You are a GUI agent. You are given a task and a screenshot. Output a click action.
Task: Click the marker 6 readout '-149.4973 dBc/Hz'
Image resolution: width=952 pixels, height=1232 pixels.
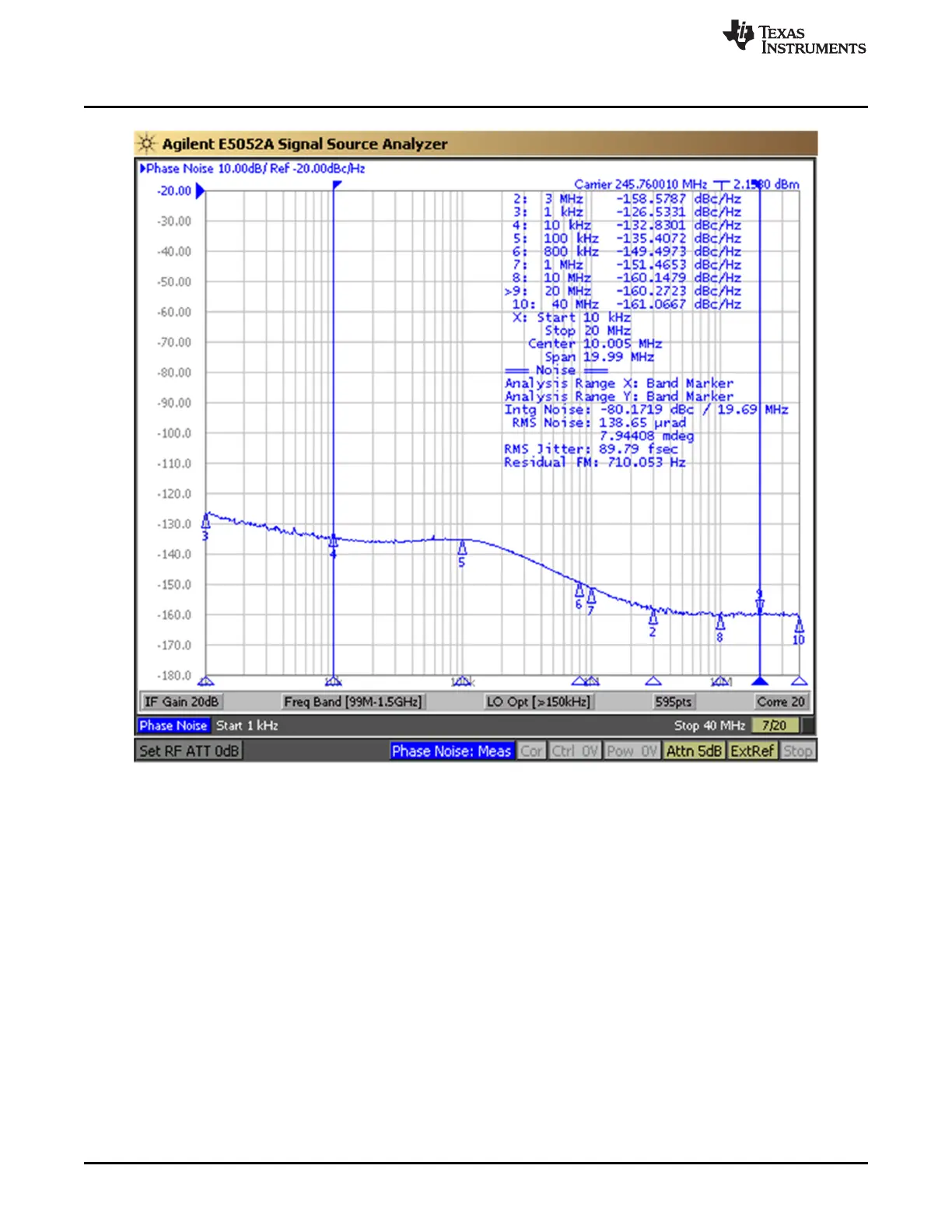pyautogui.click(x=678, y=251)
